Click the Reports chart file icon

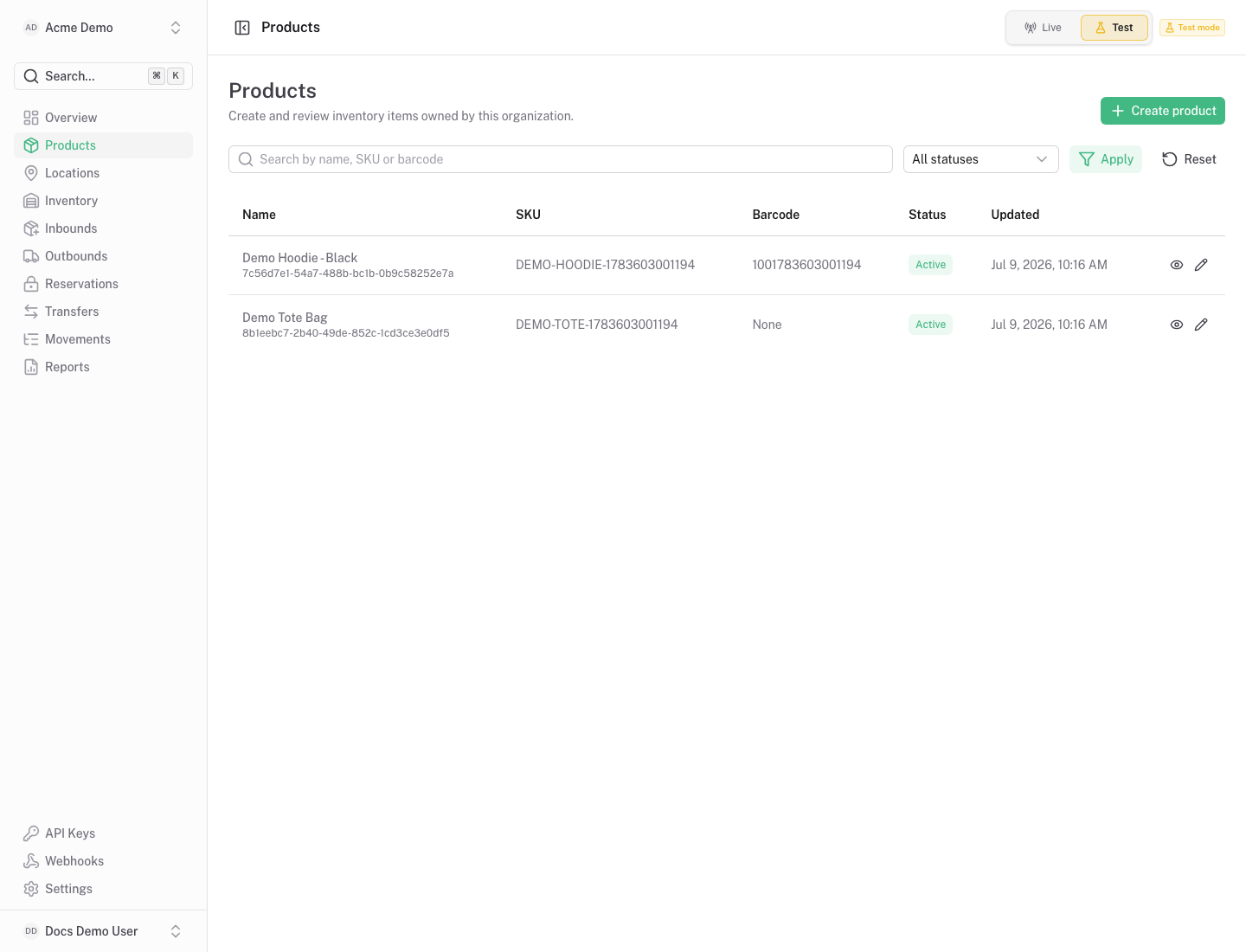coord(31,367)
